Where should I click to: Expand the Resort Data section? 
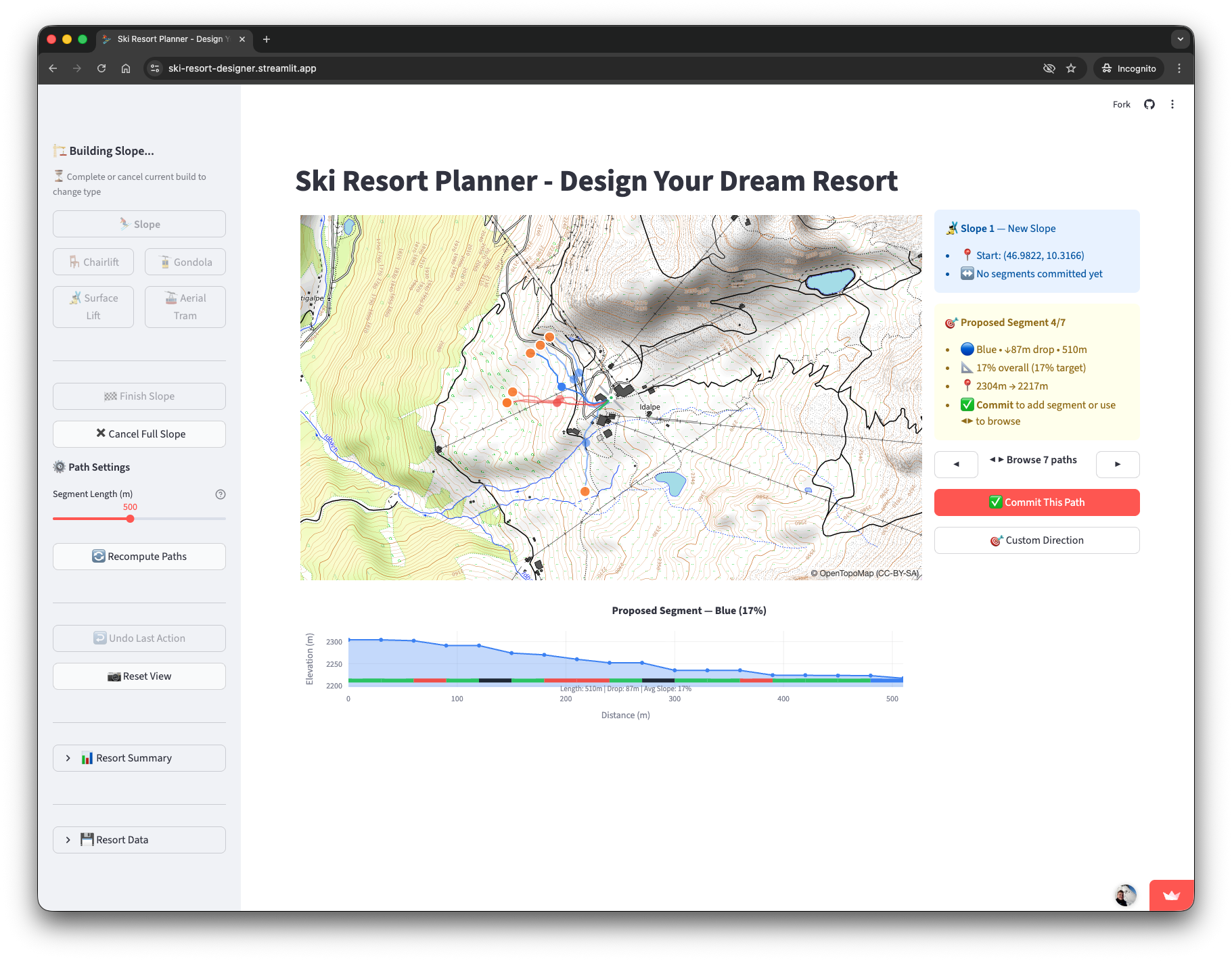click(x=139, y=840)
